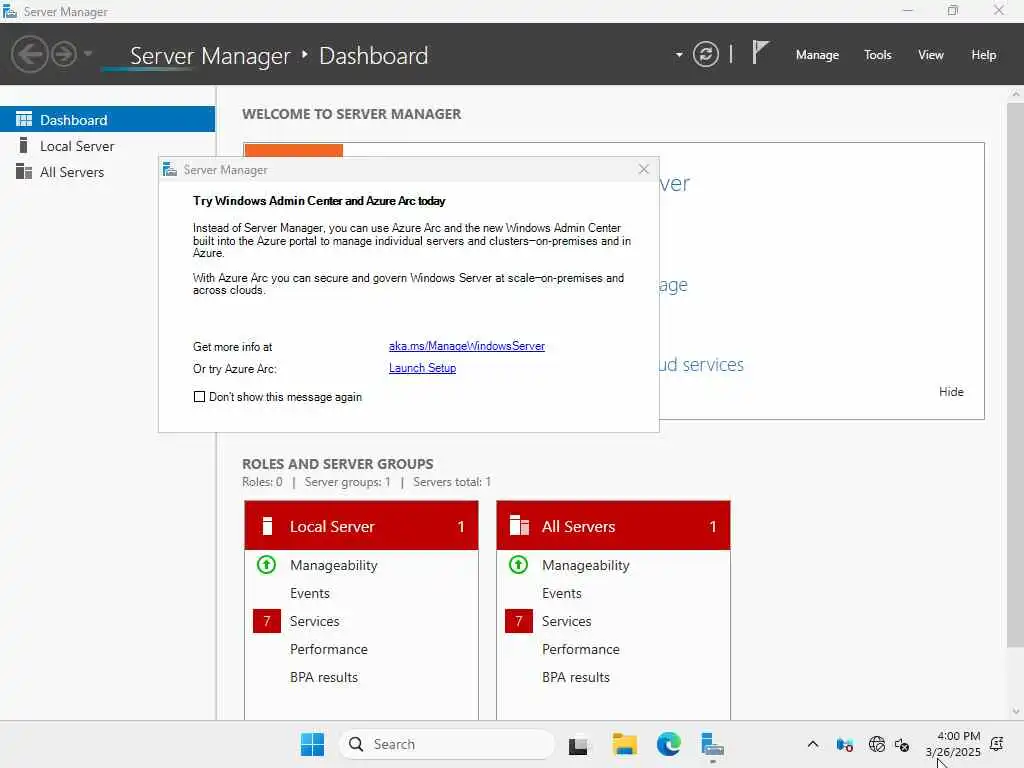Open File Explorer from the taskbar
The image size is (1024, 768).
point(624,744)
